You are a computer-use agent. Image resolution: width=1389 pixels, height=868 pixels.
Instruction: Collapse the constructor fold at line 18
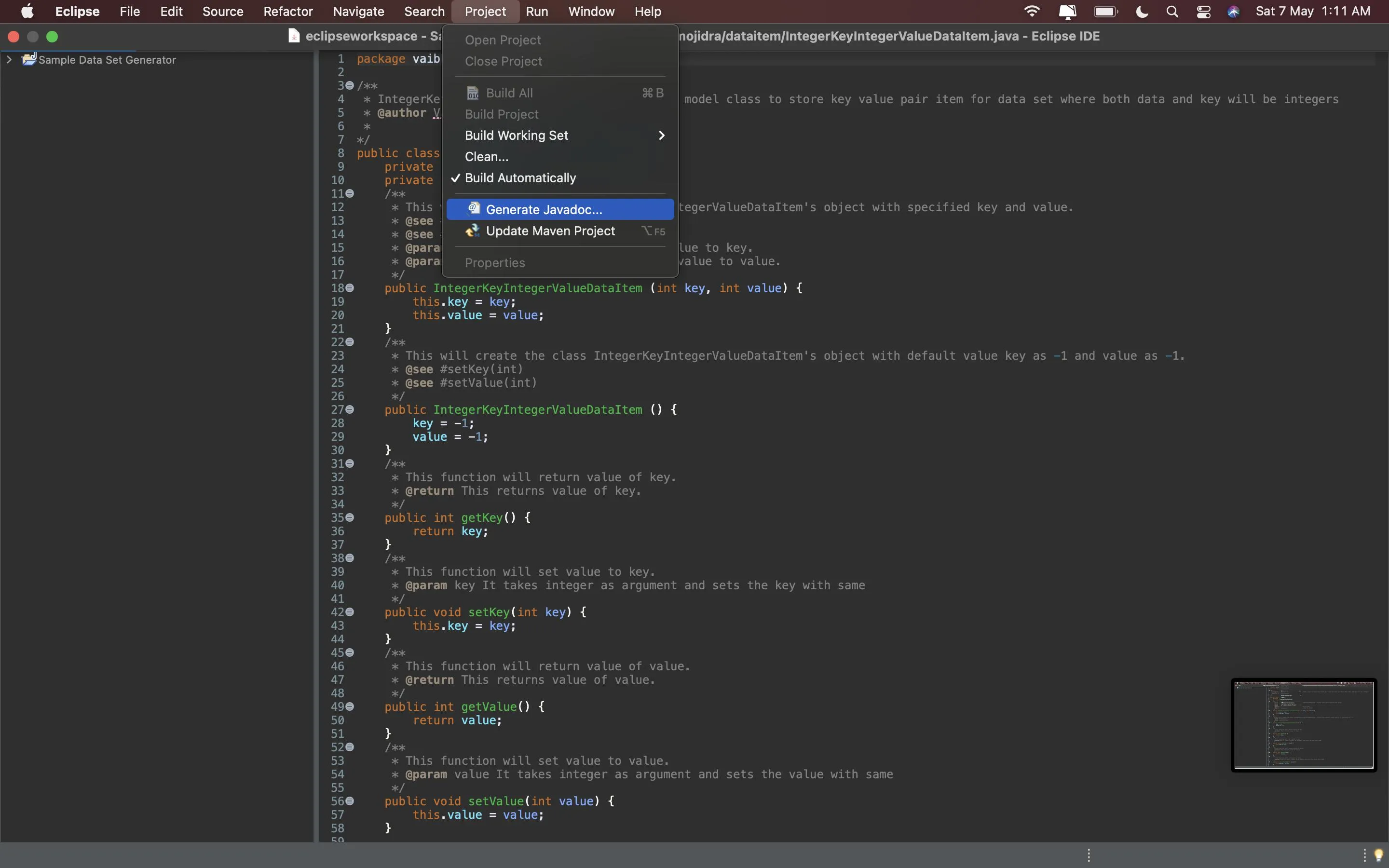click(x=350, y=288)
